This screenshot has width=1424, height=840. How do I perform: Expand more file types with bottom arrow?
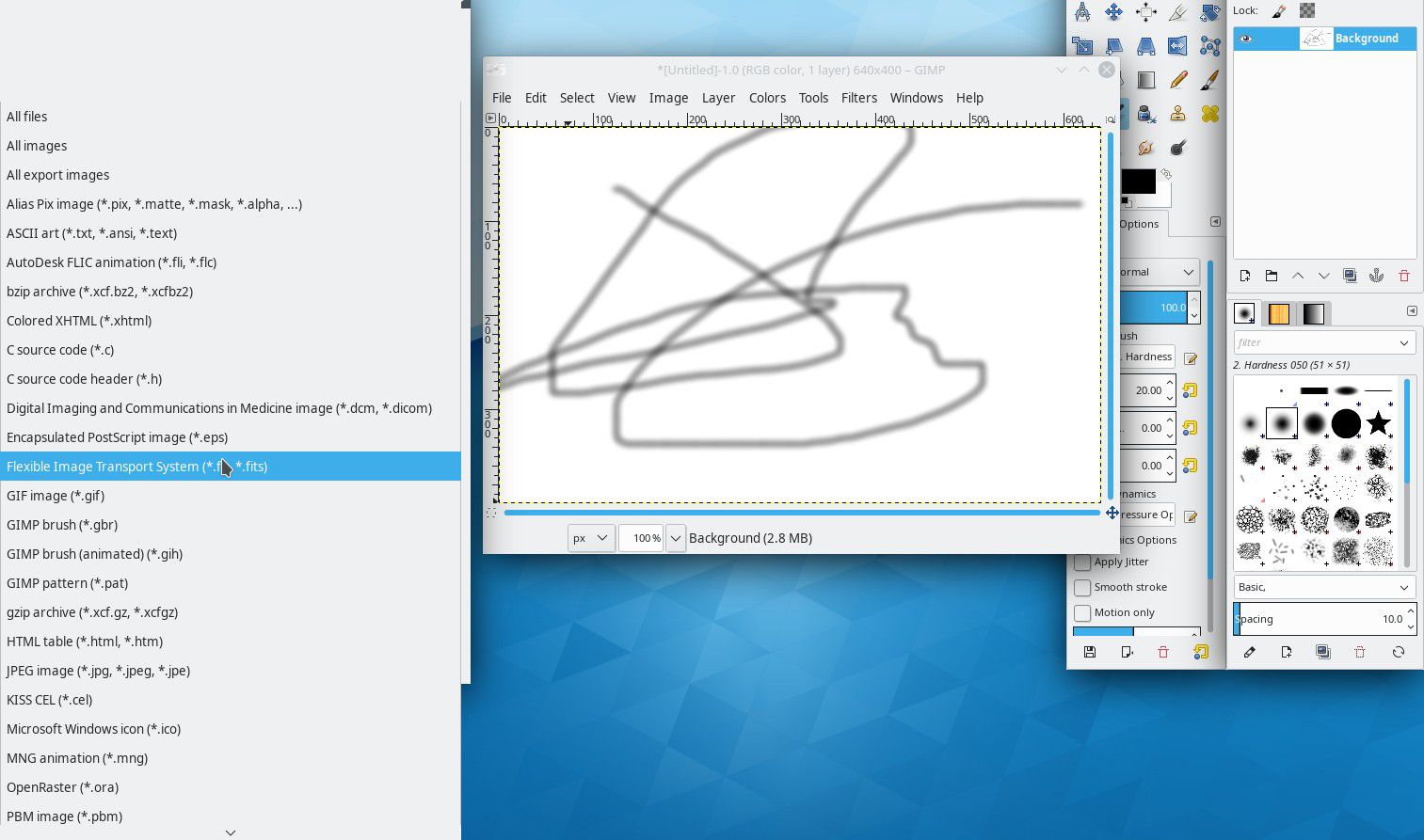click(231, 832)
